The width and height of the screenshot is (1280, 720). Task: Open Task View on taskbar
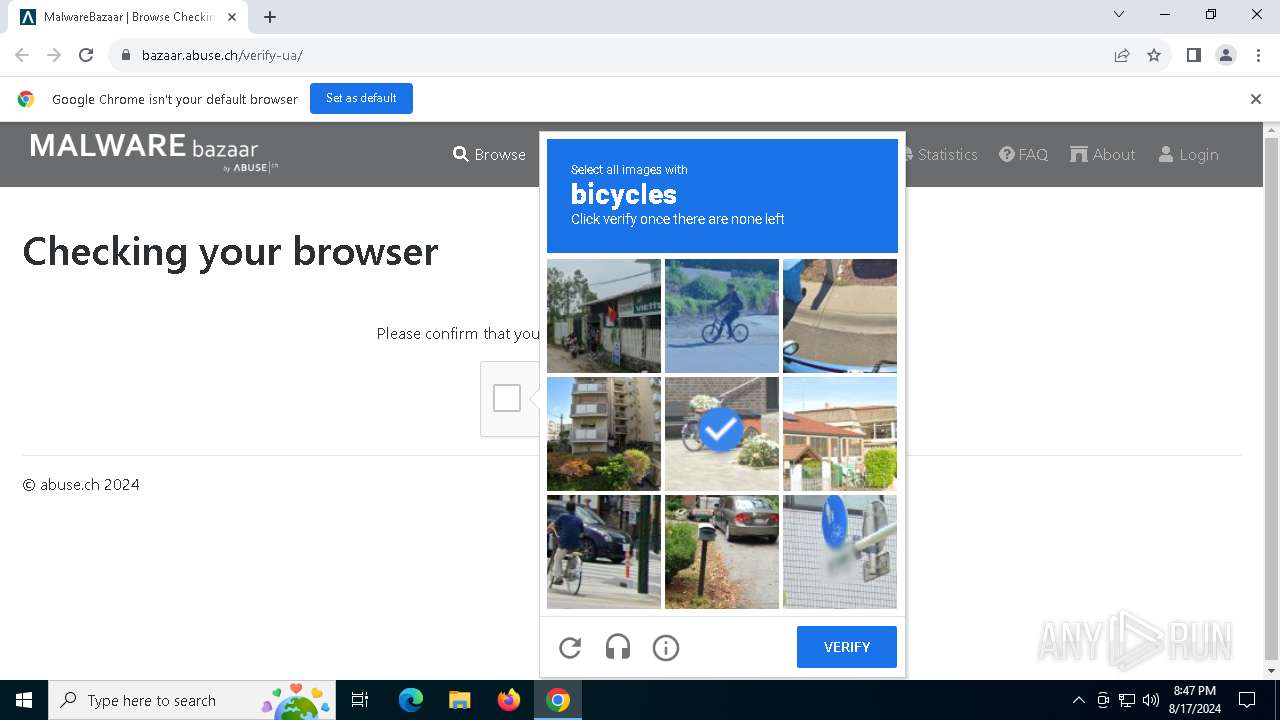(360, 700)
